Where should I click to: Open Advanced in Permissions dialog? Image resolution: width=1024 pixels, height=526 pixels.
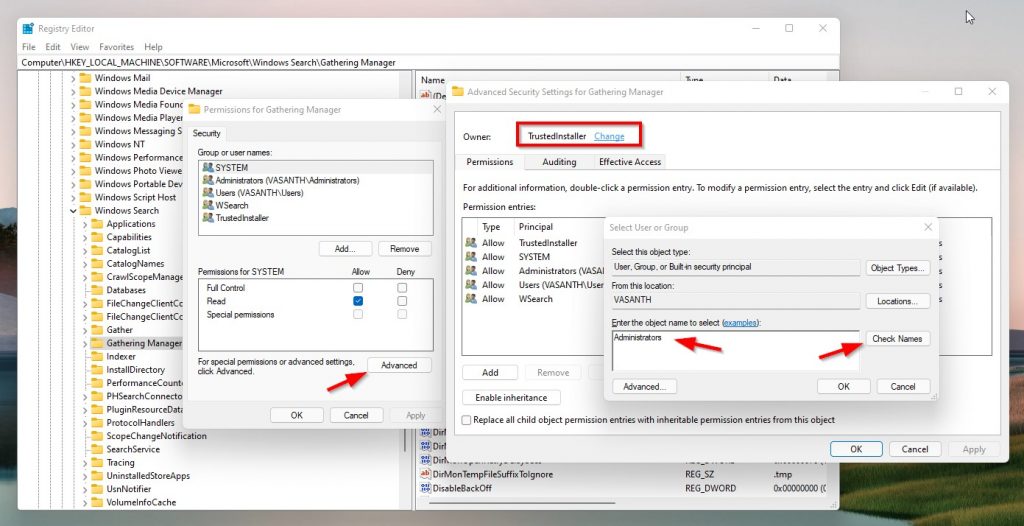[399, 365]
